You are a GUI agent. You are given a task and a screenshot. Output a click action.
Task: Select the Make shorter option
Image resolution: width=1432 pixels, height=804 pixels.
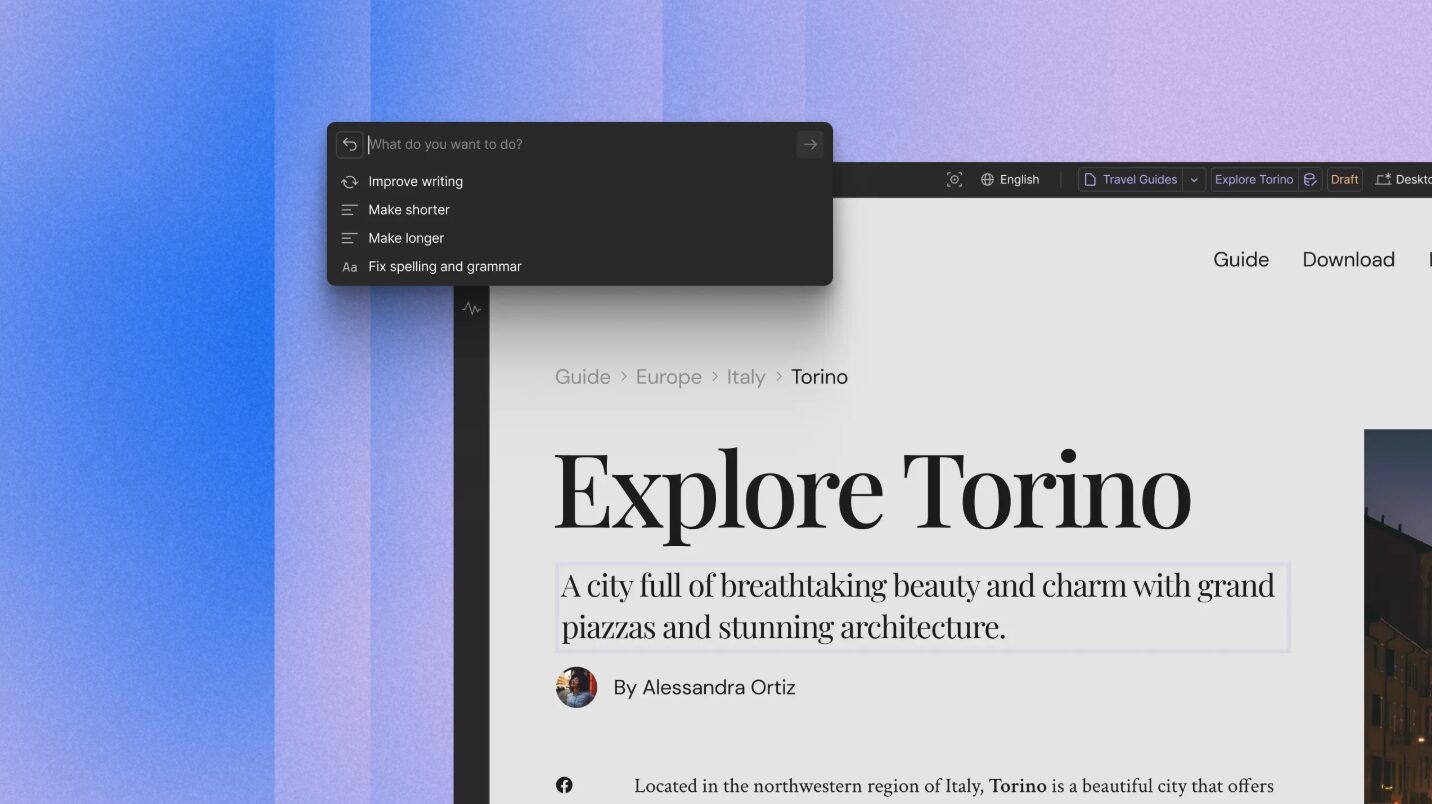pyautogui.click(x=408, y=210)
